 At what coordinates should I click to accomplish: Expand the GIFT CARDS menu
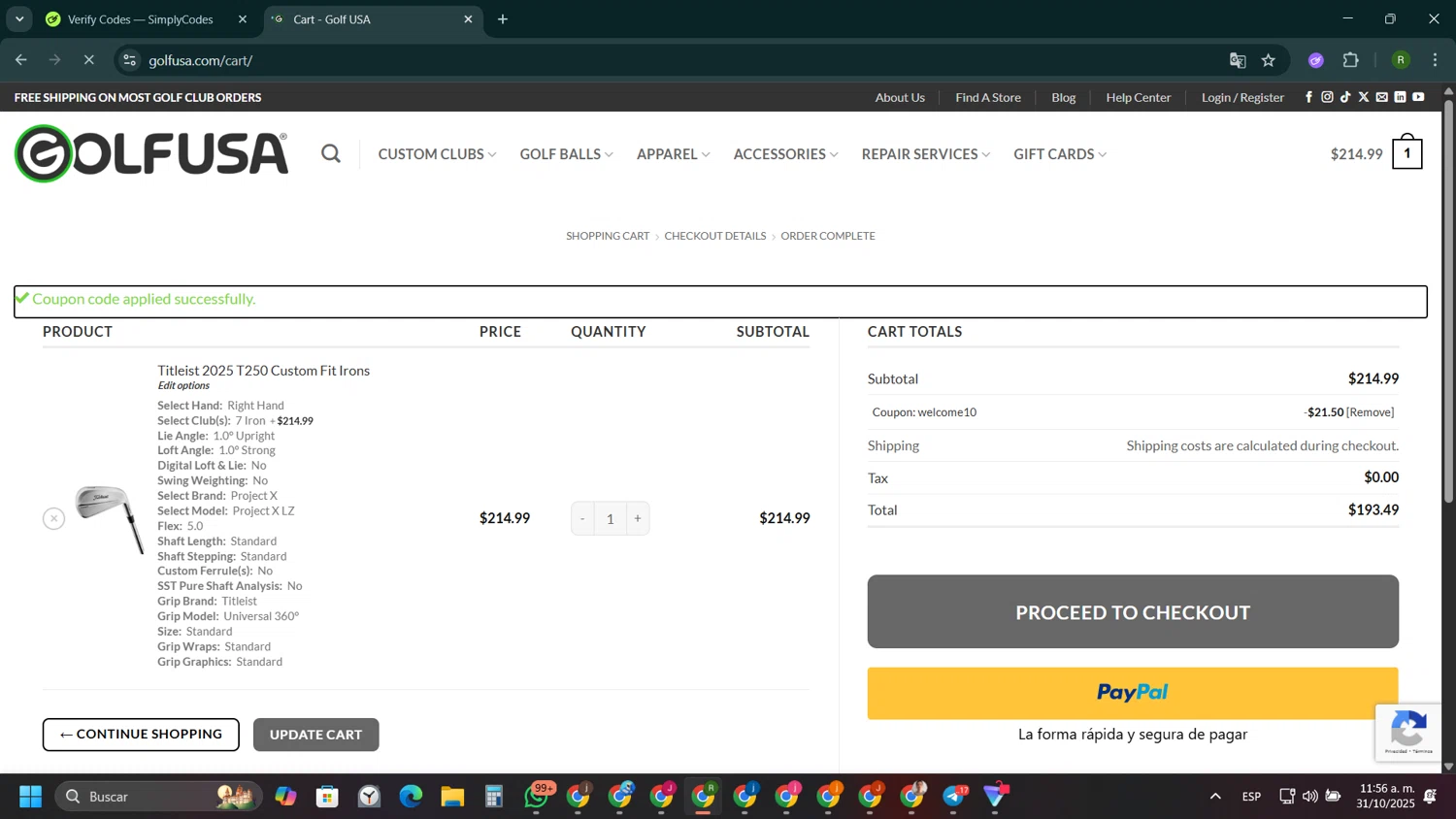click(1060, 154)
